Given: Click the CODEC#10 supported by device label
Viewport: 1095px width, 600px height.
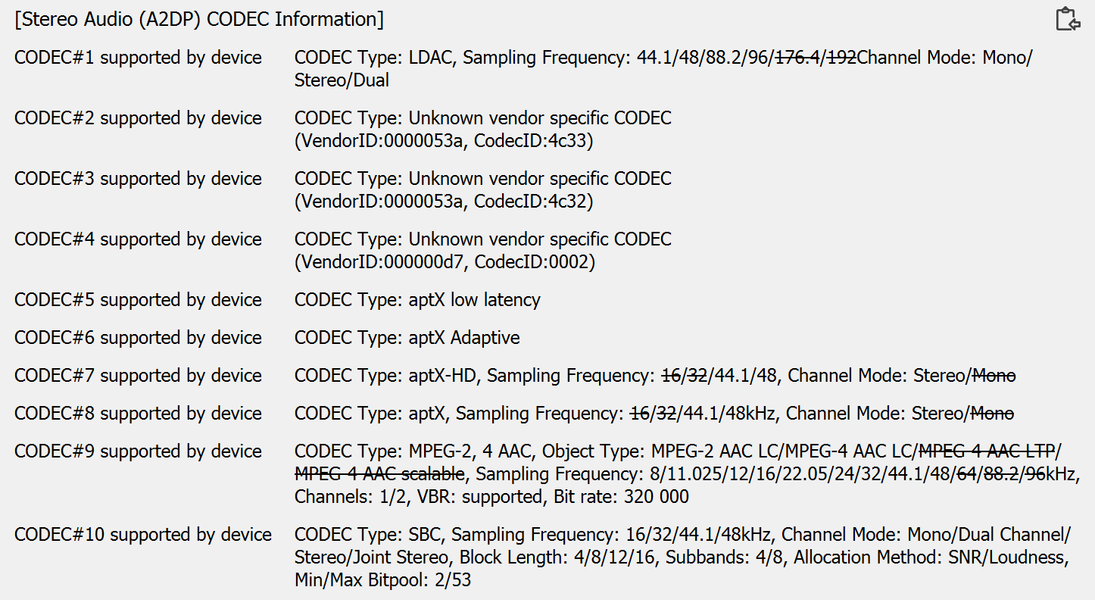Looking at the screenshot, I should 143,535.
